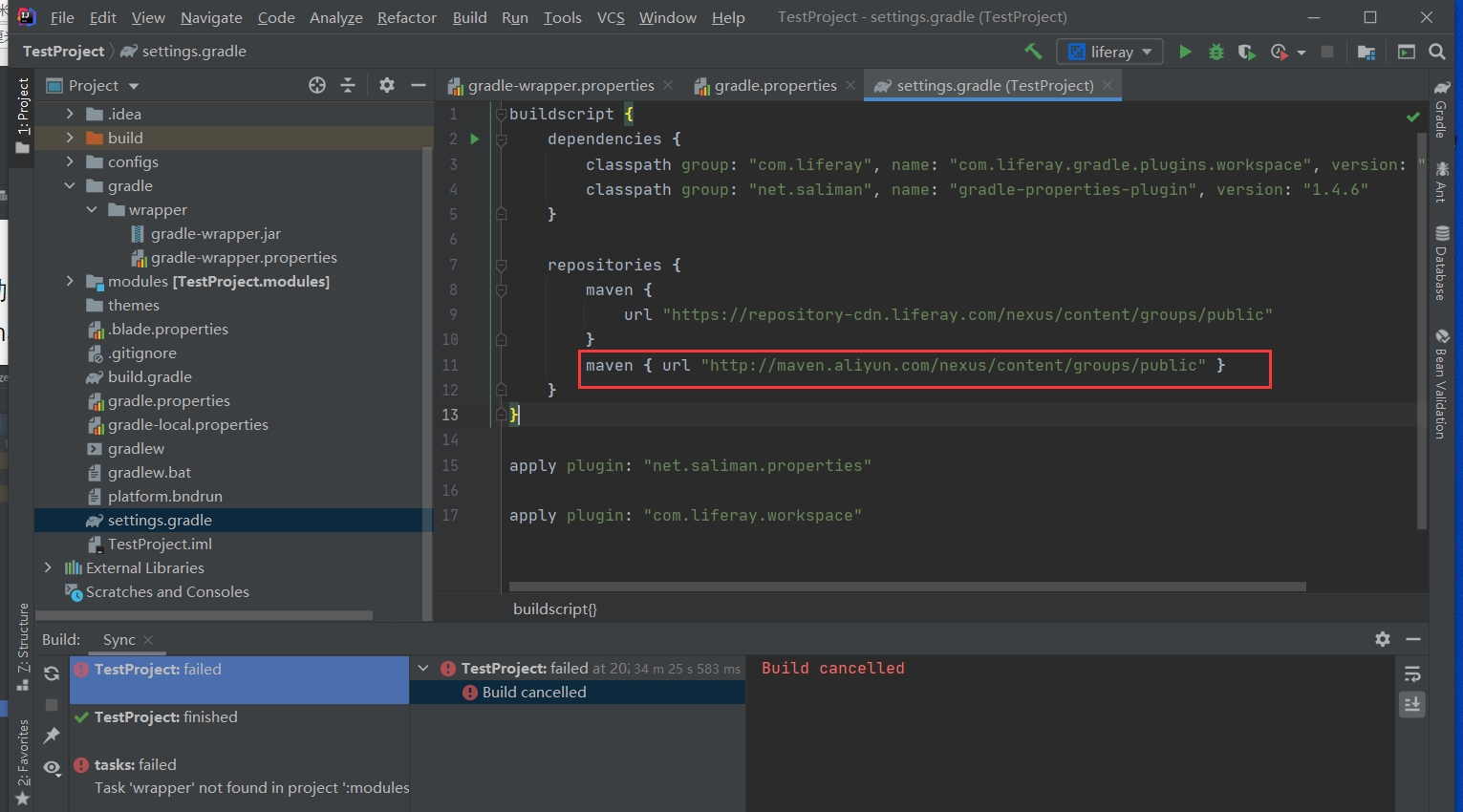The width and height of the screenshot is (1463, 812).
Task: Minimize the Build tool window
Action: point(1413,639)
